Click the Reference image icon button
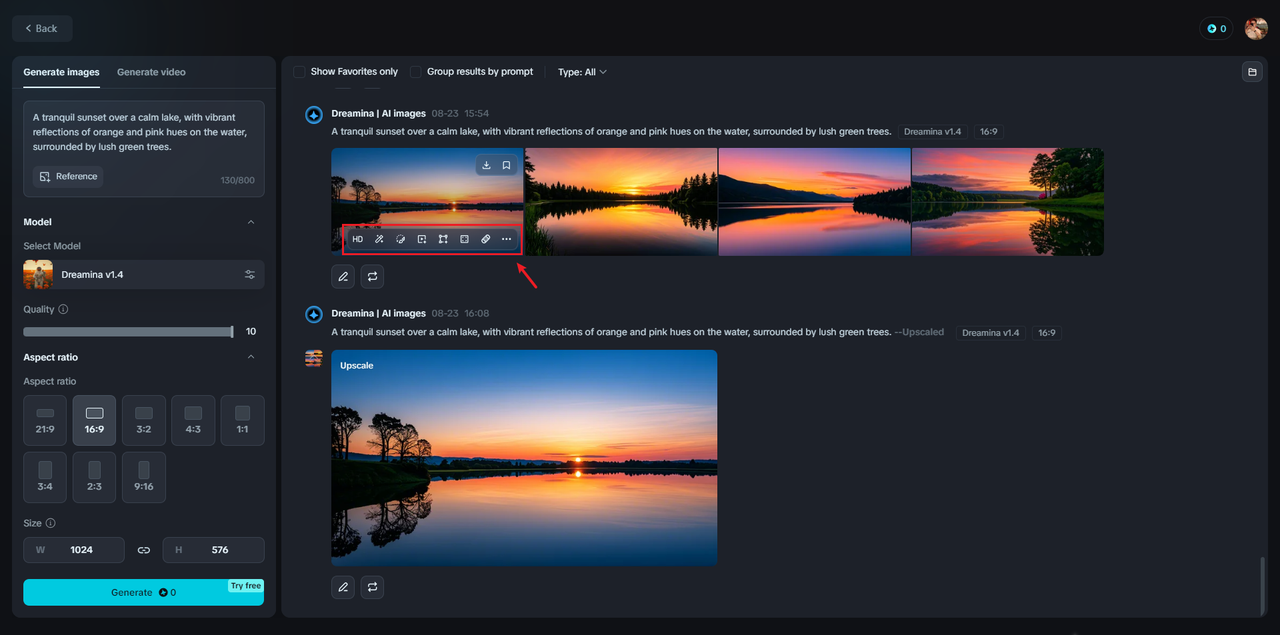Viewport: 1280px width, 635px height. (x=68, y=177)
